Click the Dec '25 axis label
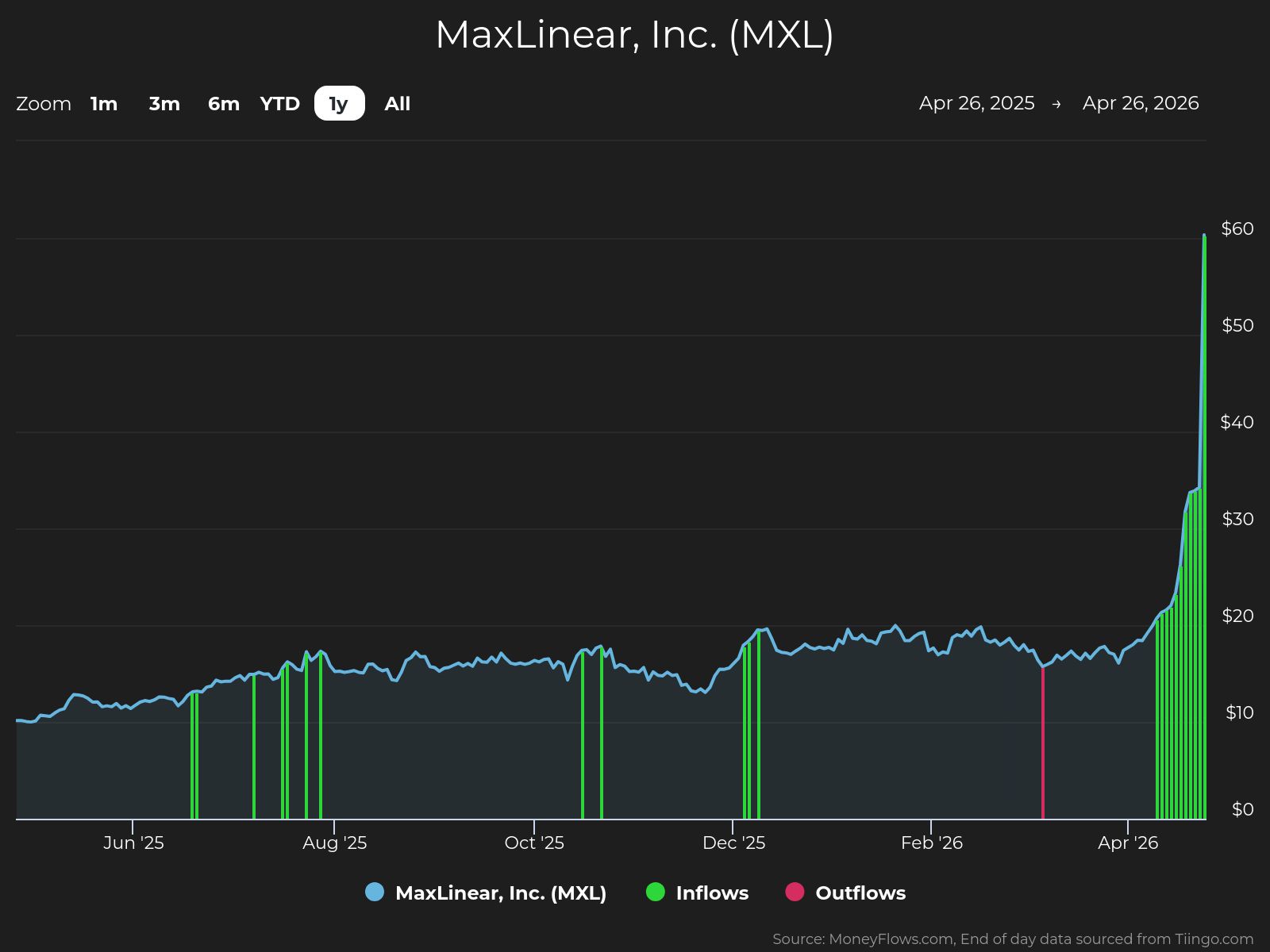 point(733,843)
